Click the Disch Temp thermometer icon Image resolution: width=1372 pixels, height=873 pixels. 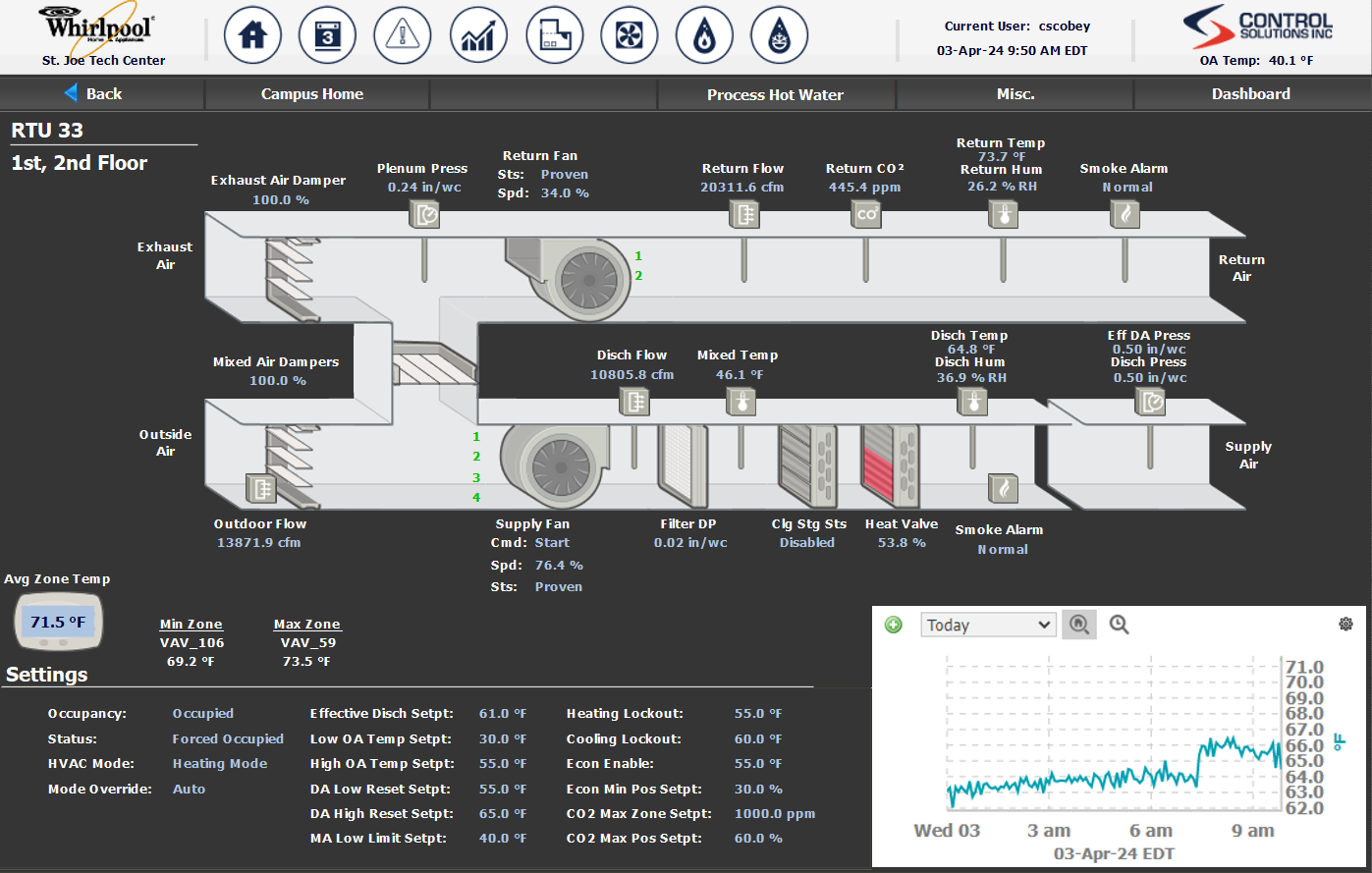(972, 401)
